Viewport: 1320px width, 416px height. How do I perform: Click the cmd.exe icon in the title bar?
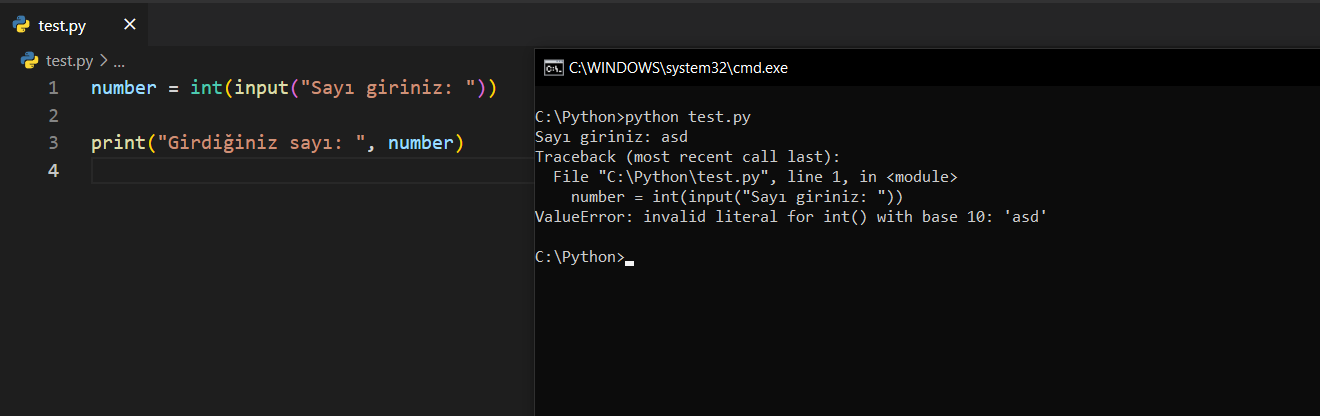point(551,68)
